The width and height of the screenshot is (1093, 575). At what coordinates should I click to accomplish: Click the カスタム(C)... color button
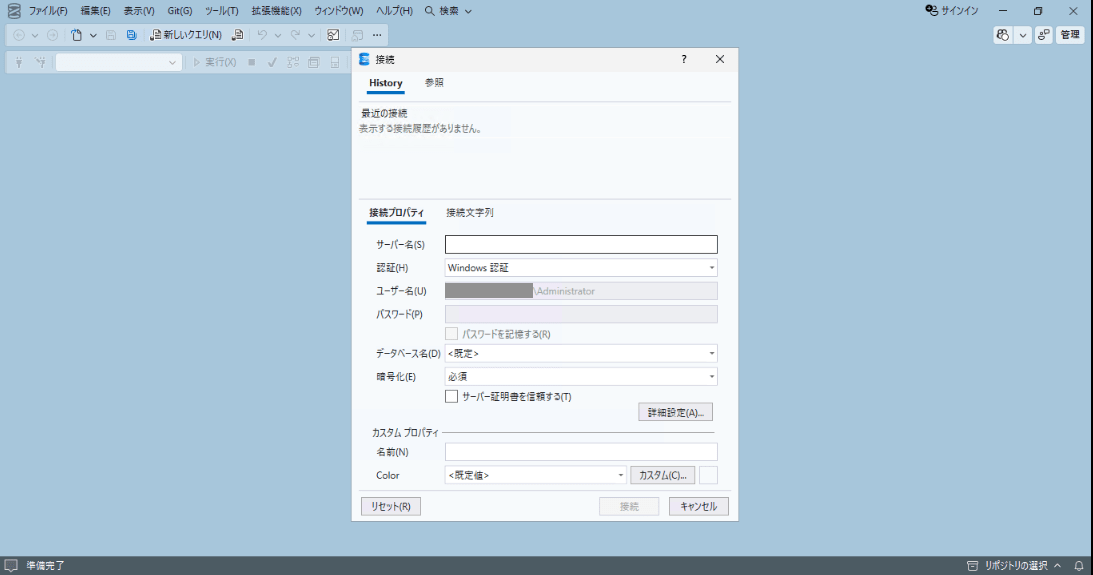coord(663,475)
